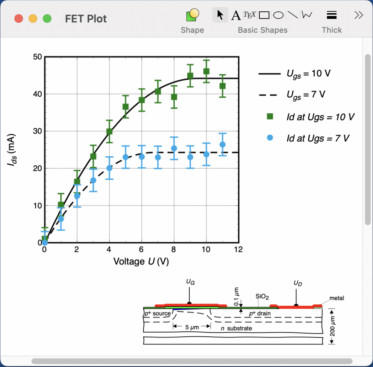Expand toolbar overflow chevron
The height and width of the screenshot is (367, 373).
click(x=358, y=15)
